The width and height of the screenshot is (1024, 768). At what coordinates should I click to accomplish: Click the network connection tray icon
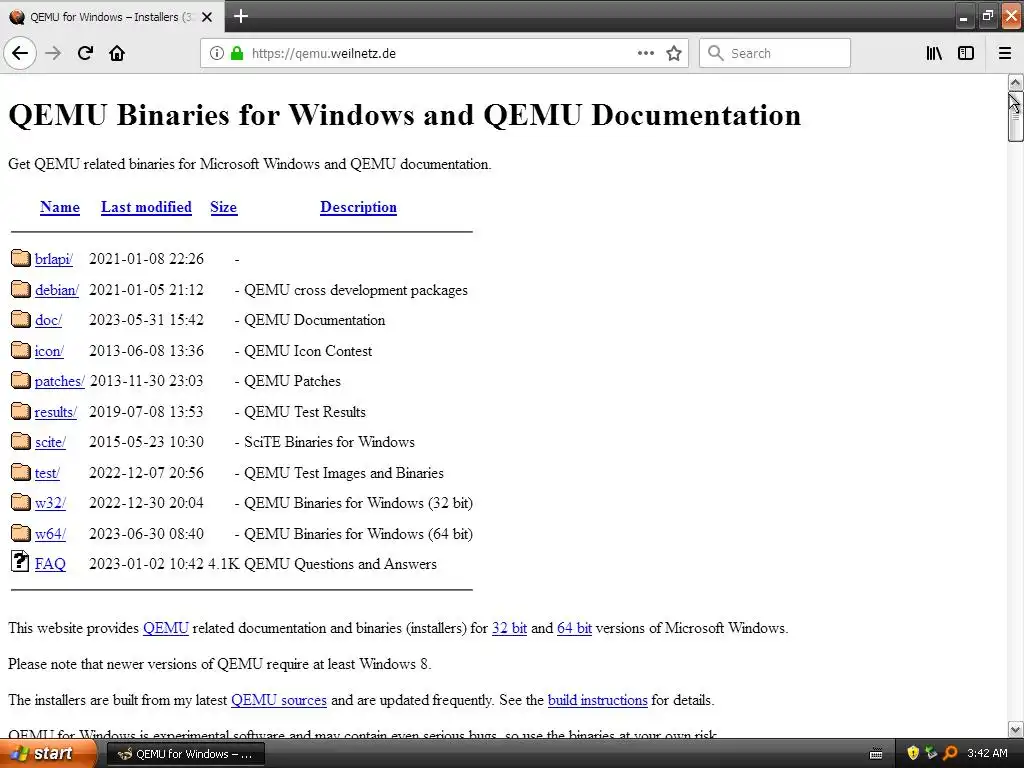pyautogui.click(x=931, y=754)
